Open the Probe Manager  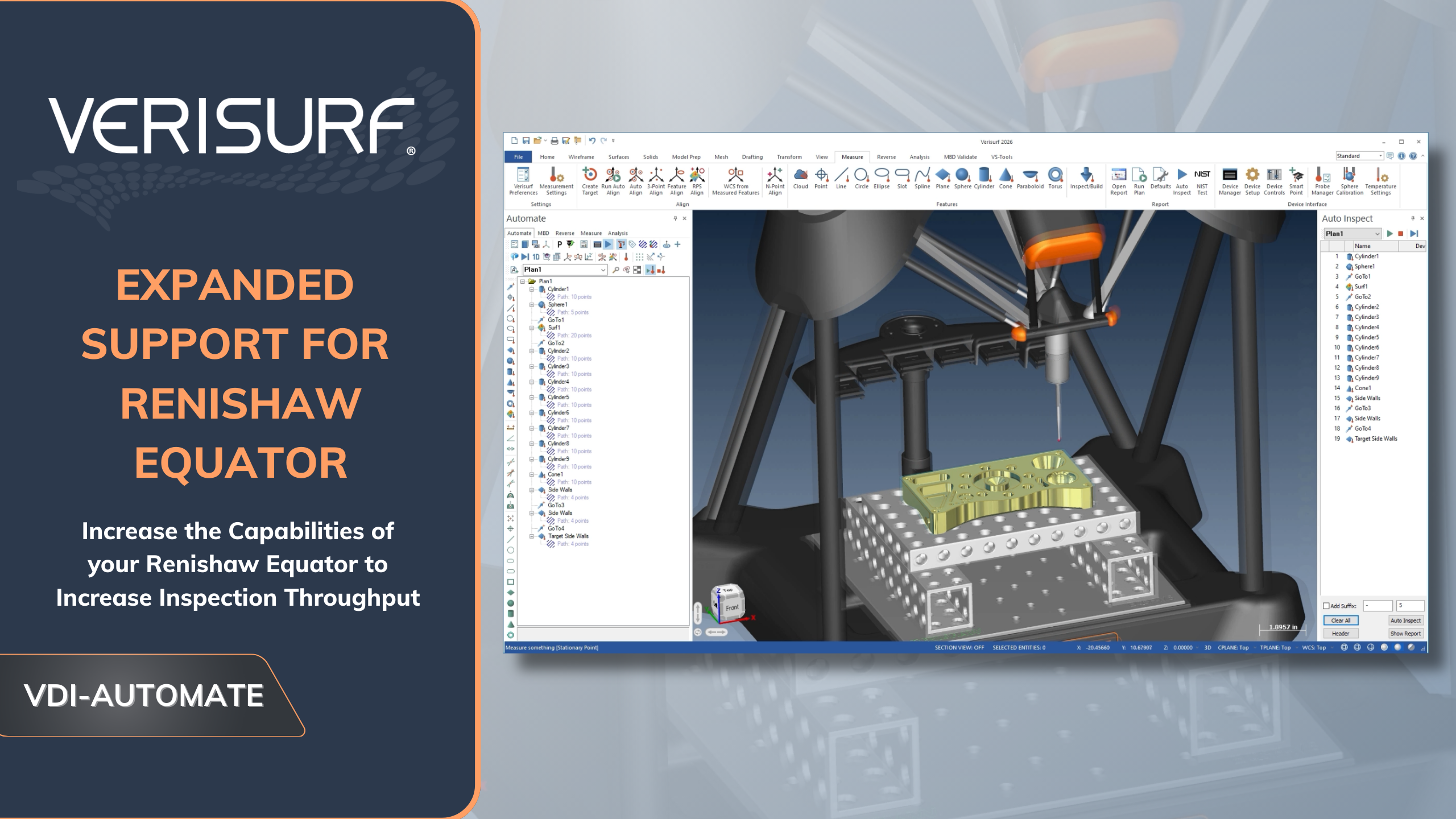coord(1322,181)
